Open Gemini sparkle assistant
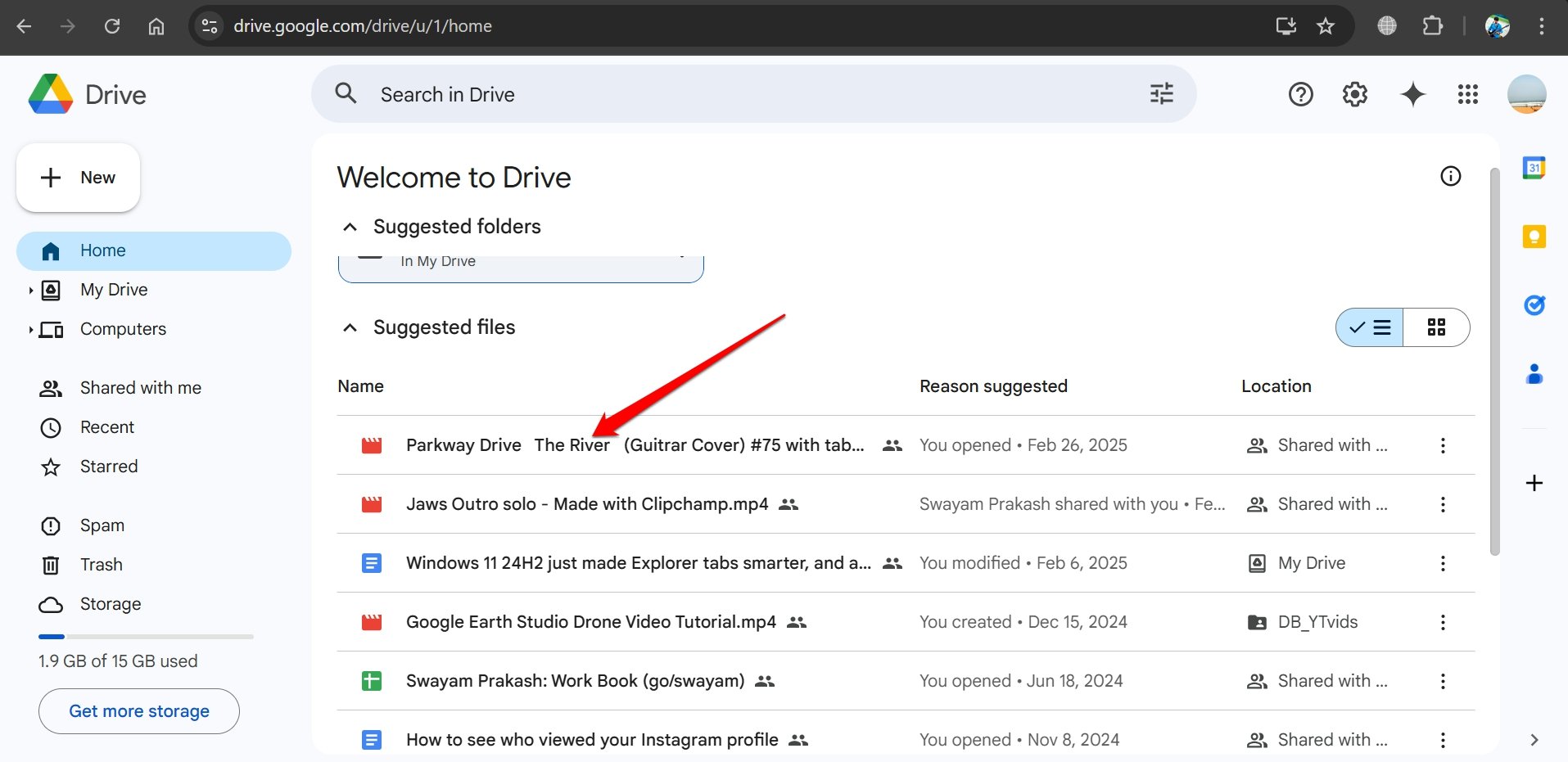This screenshot has width=1568, height=762. 1413,94
